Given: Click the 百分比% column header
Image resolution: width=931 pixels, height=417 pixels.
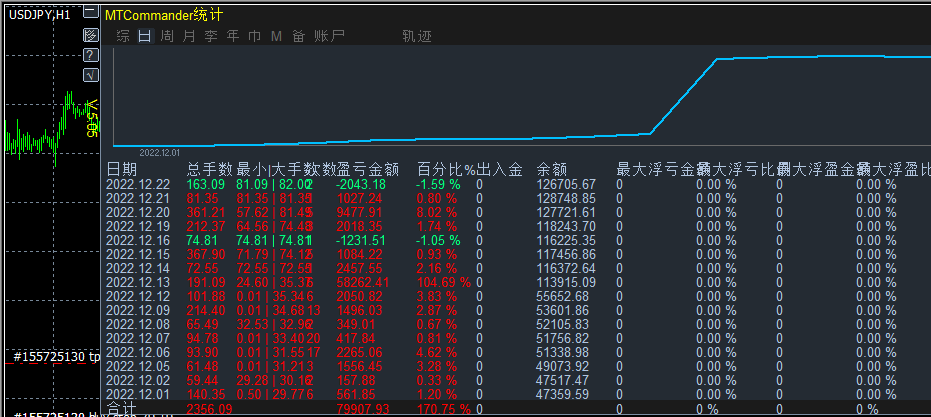Looking at the screenshot, I should [x=446, y=169].
